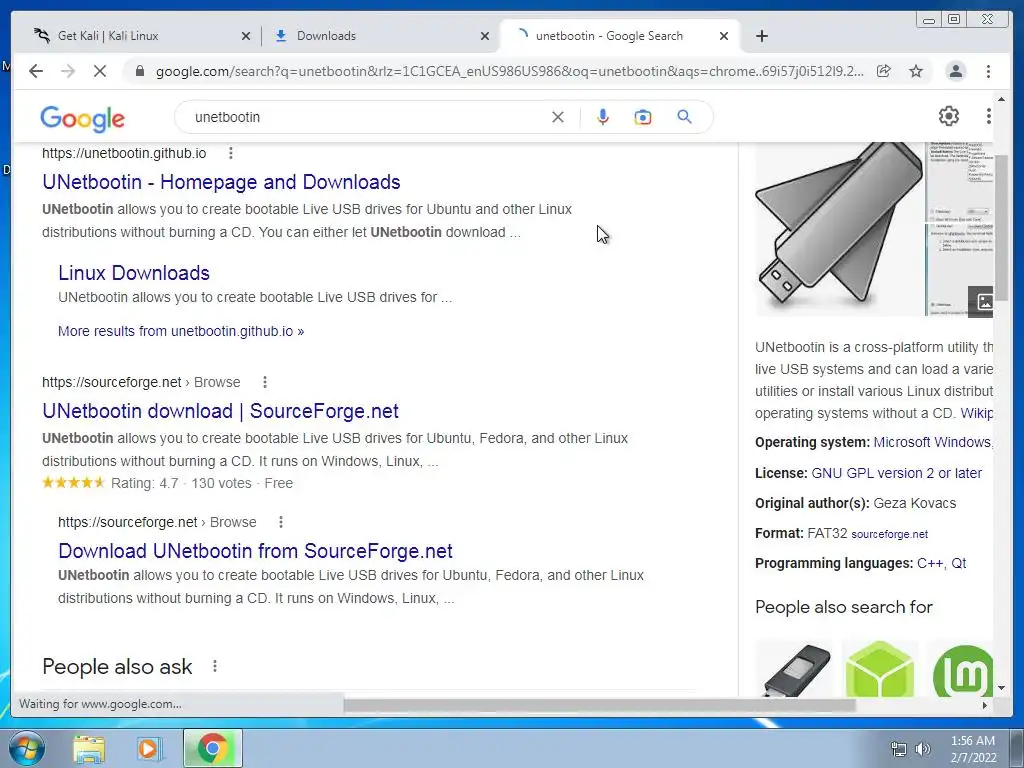Viewport: 1024px width, 768px height.
Task: Click the horizontal scrollbar right arrow
Action: coord(985,705)
